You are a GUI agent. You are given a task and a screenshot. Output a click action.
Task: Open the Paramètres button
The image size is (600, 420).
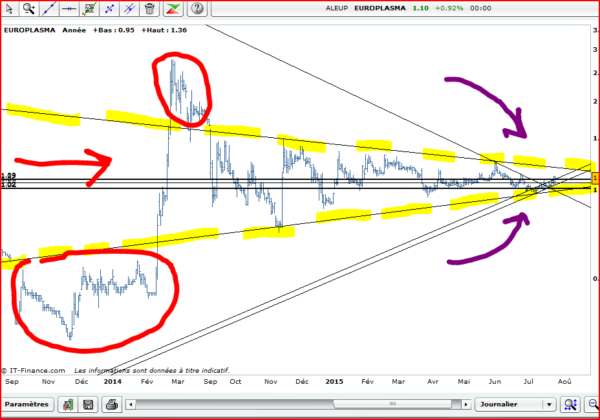coord(28,405)
